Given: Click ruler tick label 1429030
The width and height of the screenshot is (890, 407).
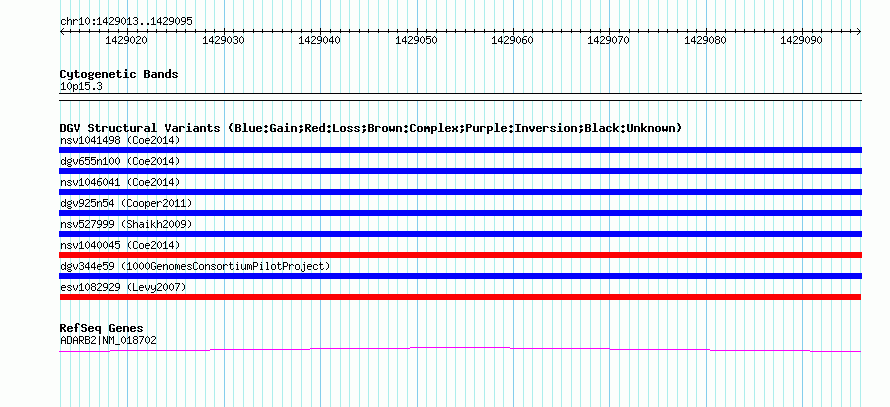Looking at the screenshot, I should tap(224, 40).
